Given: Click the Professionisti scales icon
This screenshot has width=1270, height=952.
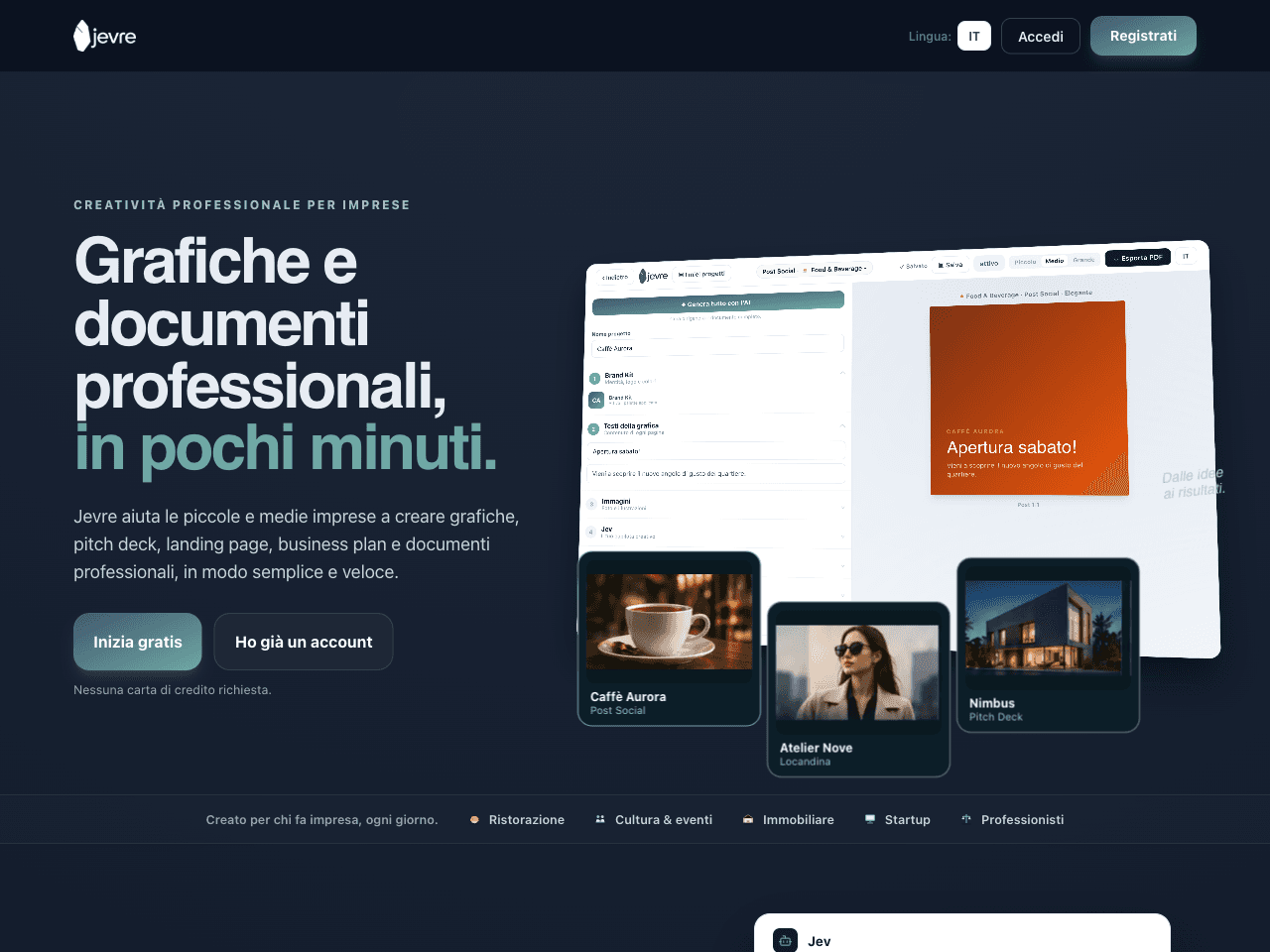Looking at the screenshot, I should coord(966,819).
